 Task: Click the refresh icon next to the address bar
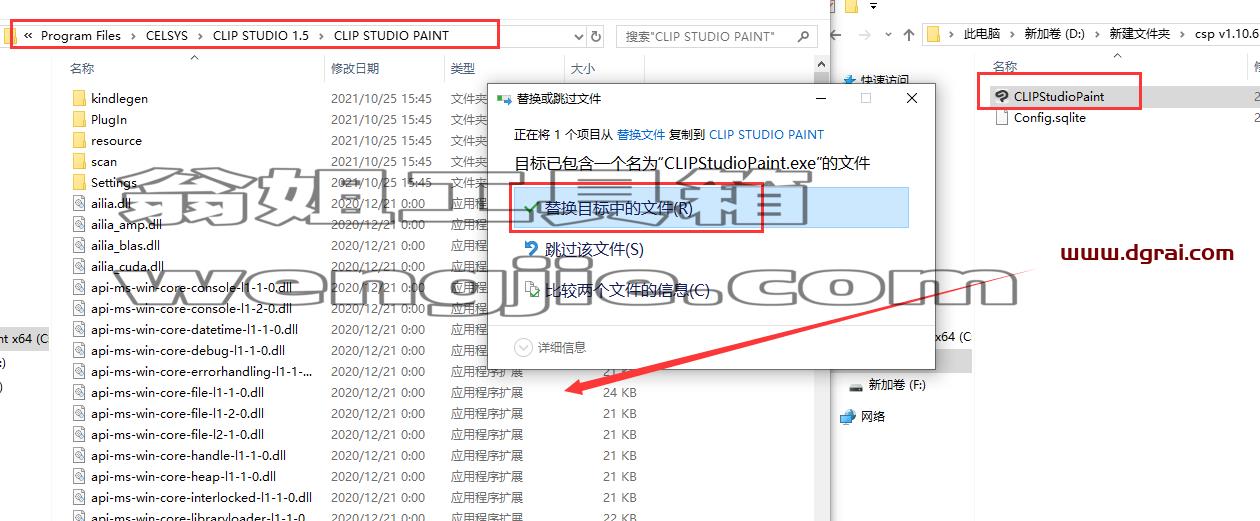pyautogui.click(x=597, y=36)
